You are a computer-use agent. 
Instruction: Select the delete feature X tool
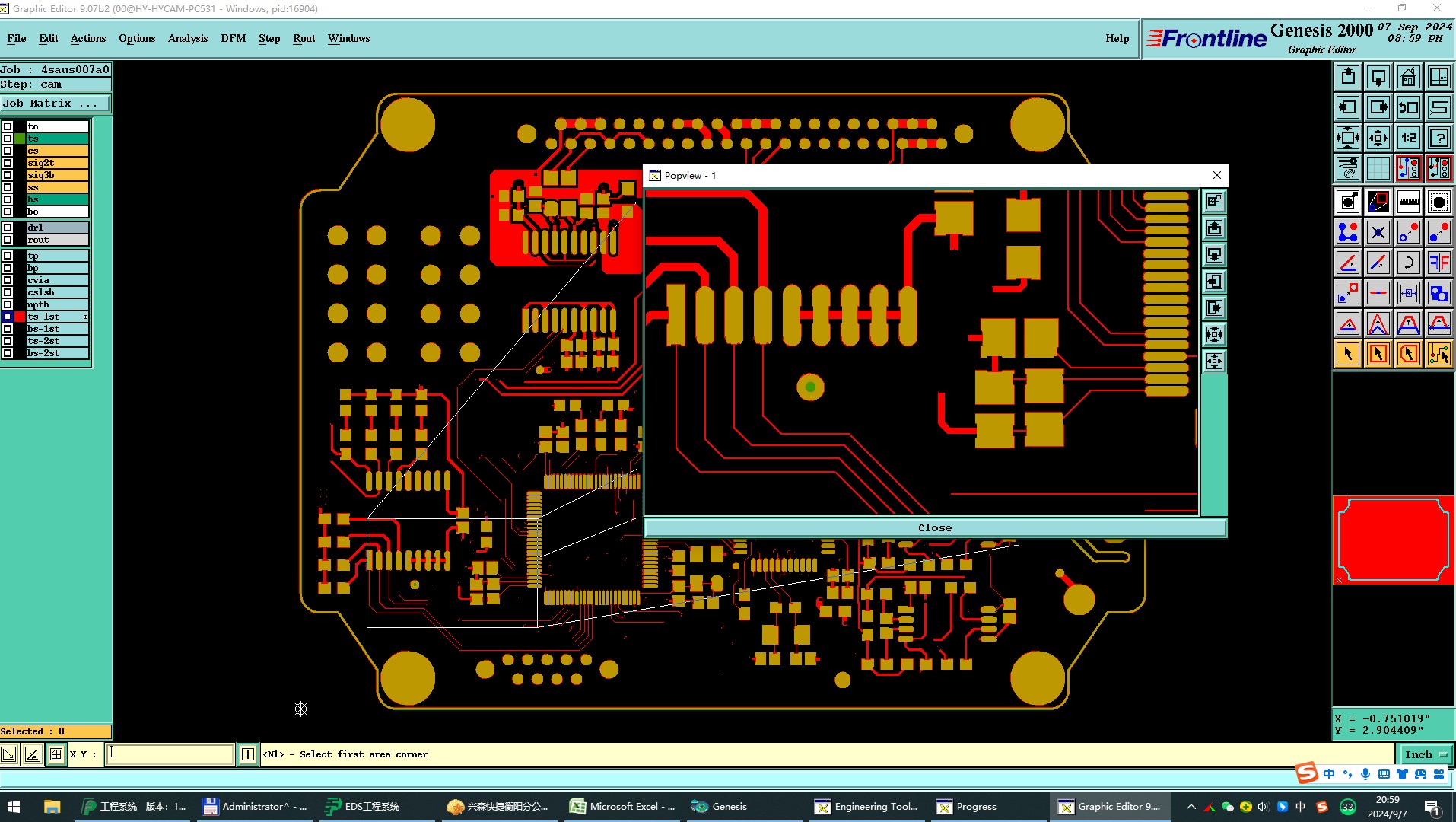[1378, 232]
